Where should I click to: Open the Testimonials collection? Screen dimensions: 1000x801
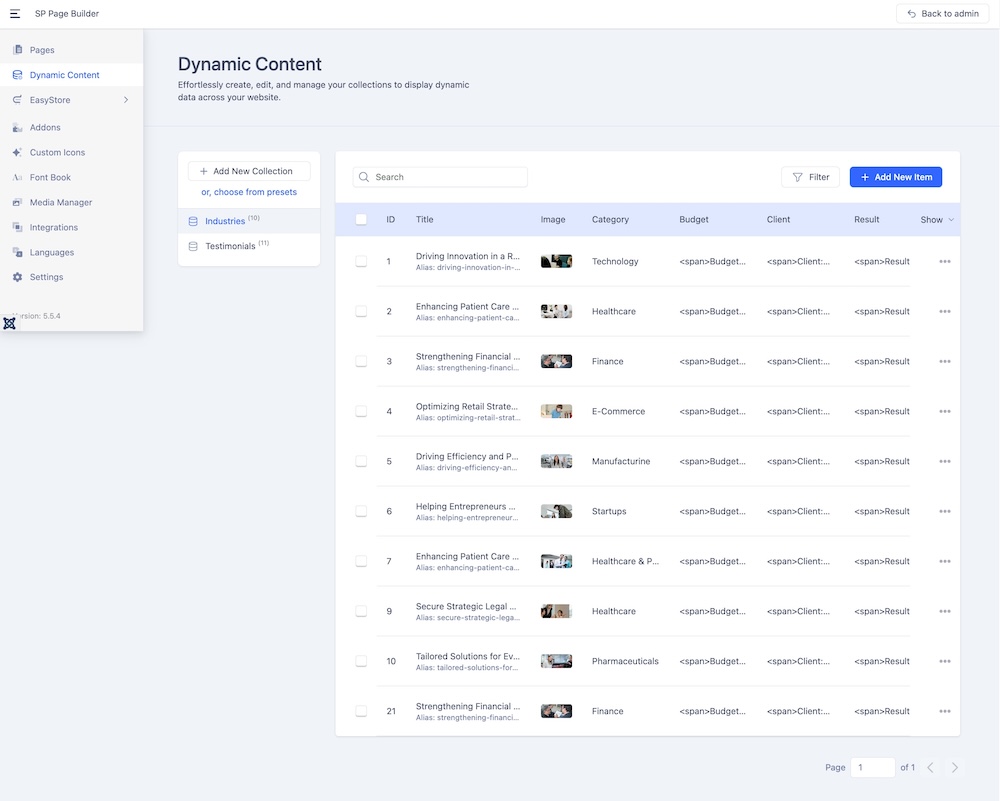tap(230, 246)
